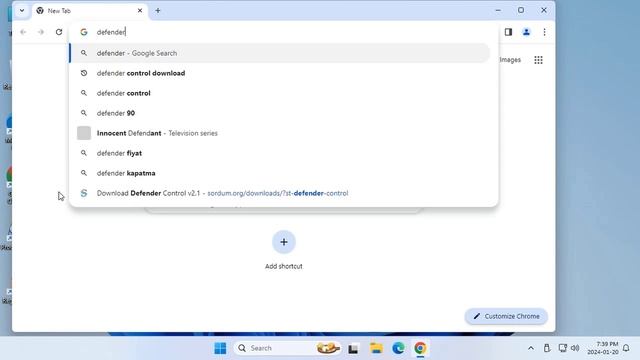Launch Microsoft Edge from the taskbar
This screenshot has height=360, width=640.
point(398,348)
